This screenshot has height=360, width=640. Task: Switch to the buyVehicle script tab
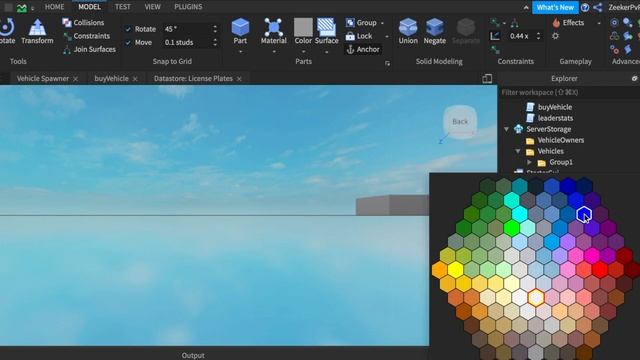click(111, 78)
